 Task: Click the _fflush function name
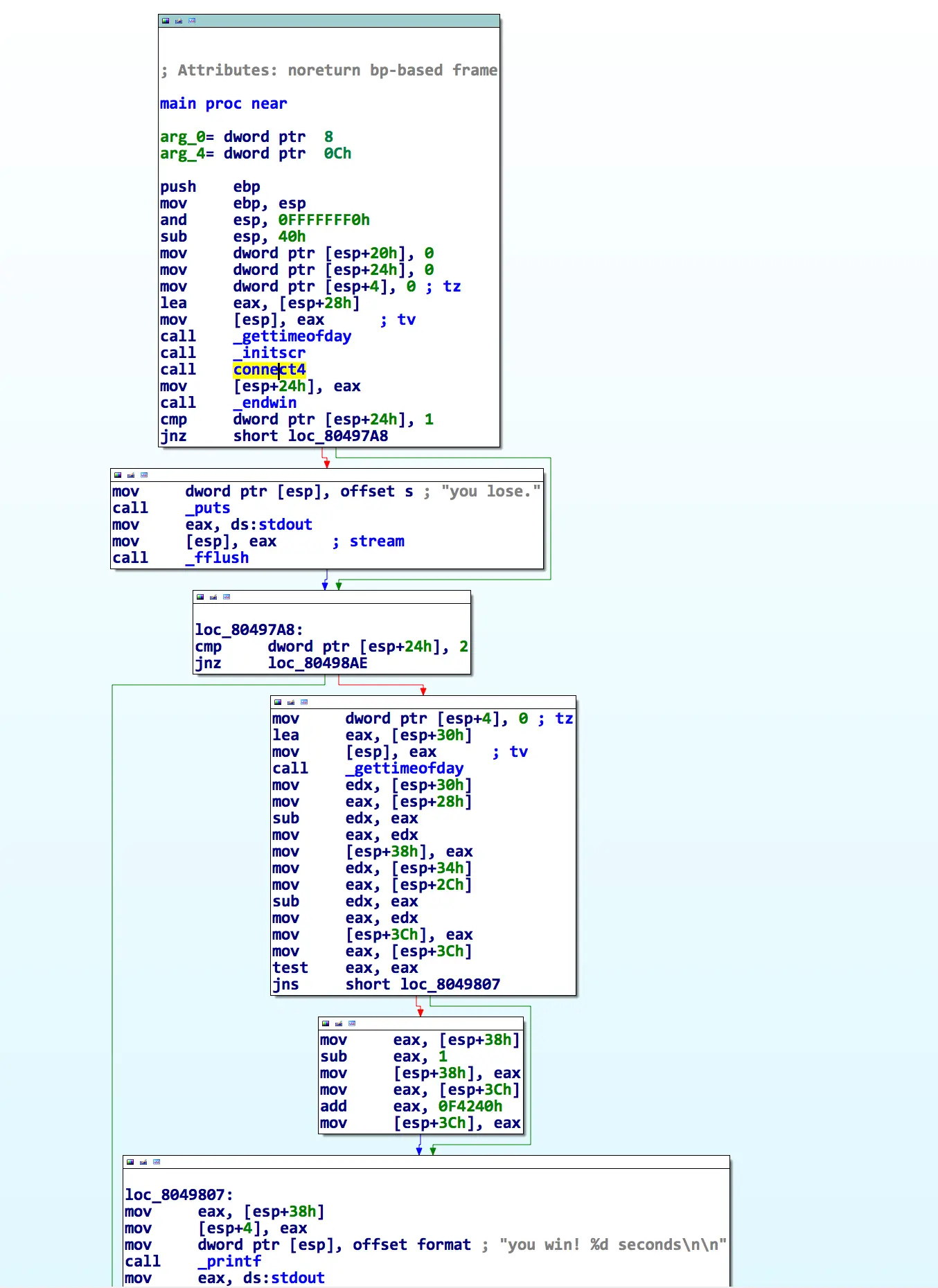pyautogui.click(x=217, y=558)
